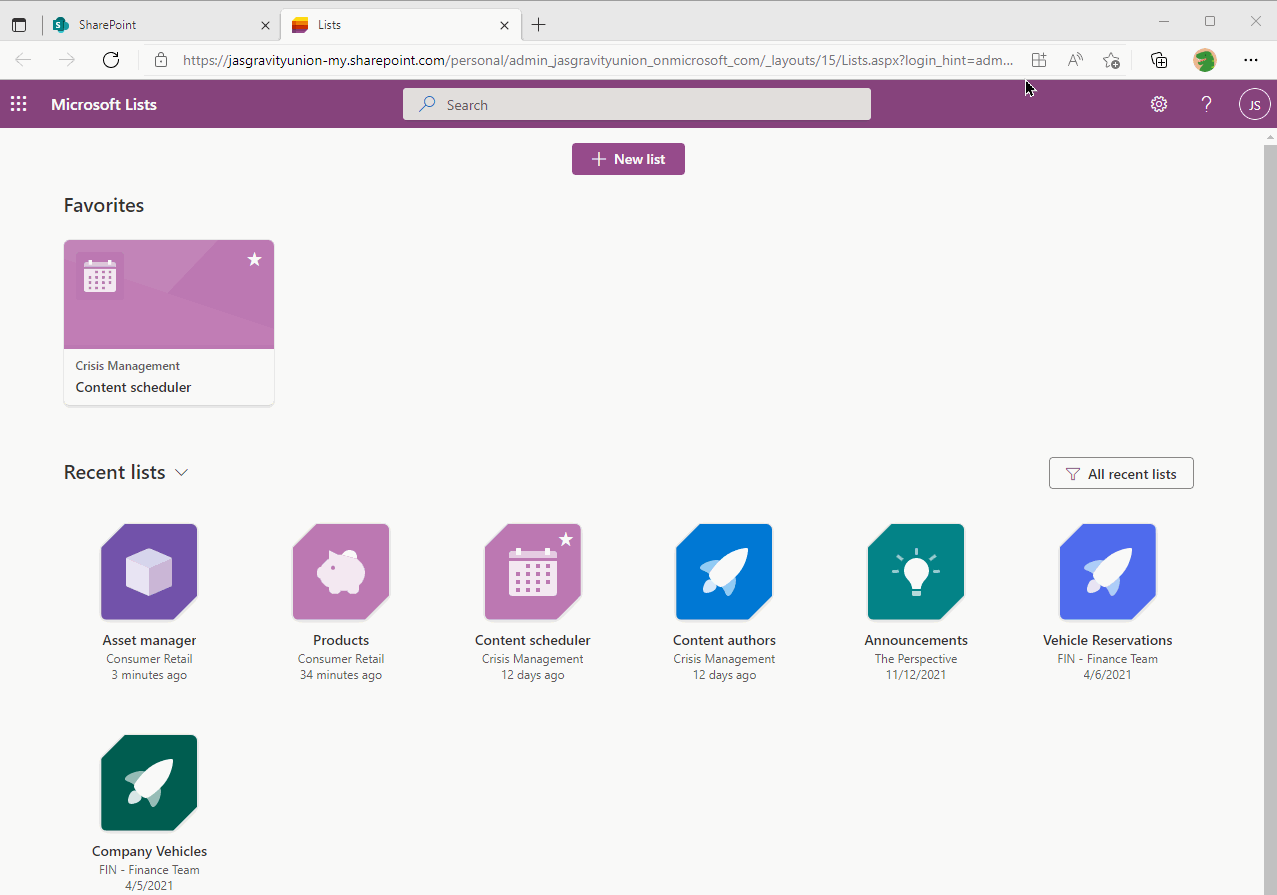The image size is (1277, 895).
Task: Open the Asset manager cube list icon
Action: [x=149, y=572]
